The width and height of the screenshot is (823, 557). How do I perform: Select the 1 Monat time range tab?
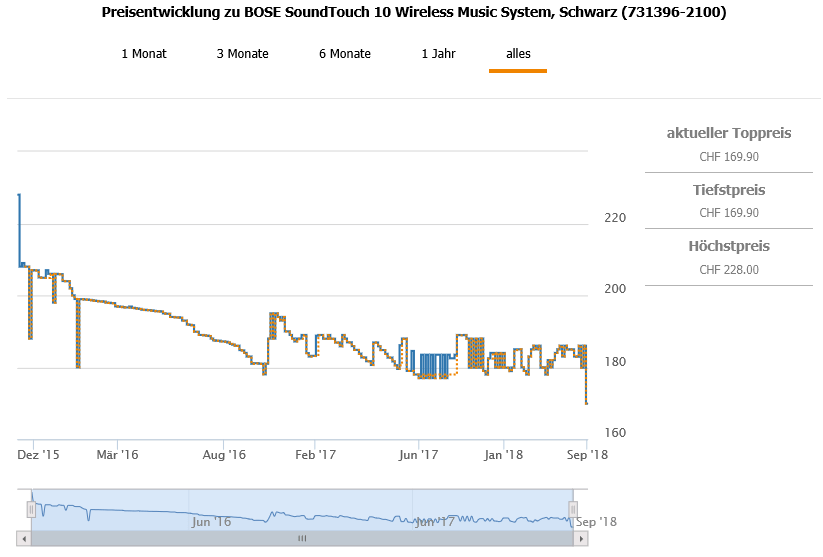[x=144, y=54]
